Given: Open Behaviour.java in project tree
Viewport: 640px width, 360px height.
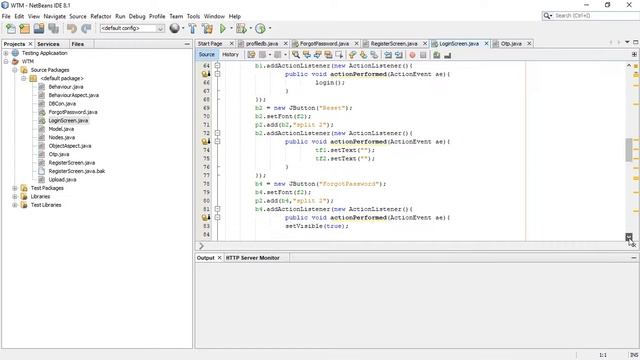Looking at the screenshot, I should [65, 87].
